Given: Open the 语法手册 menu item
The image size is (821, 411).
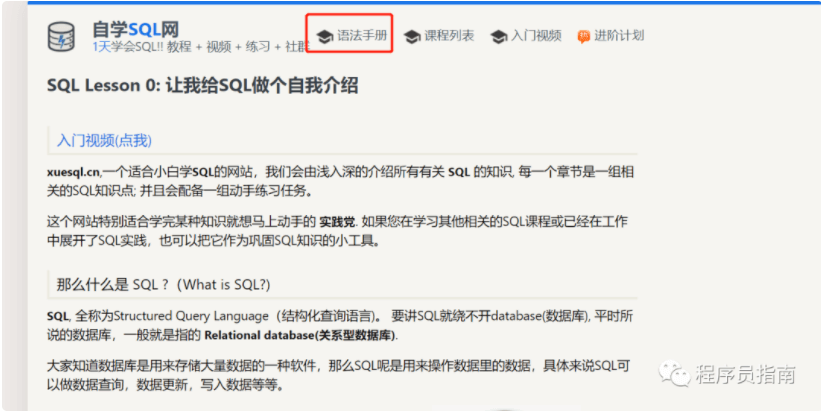Looking at the screenshot, I should 359,36.
